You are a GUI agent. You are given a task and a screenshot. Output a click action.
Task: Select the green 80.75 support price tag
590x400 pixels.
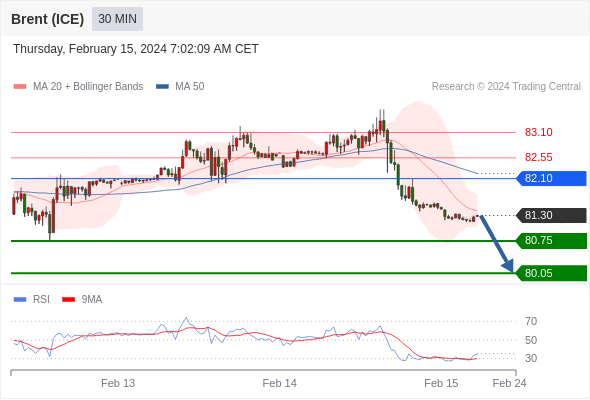tap(551, 241)
